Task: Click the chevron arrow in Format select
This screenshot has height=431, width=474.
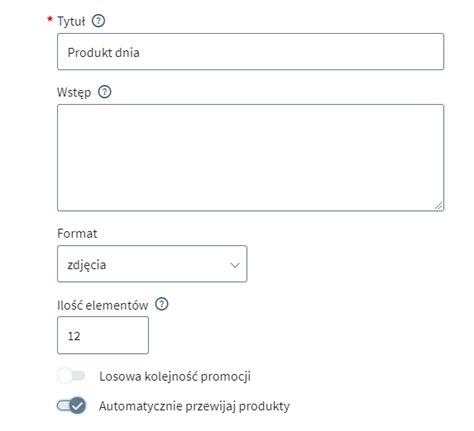Action: (x=235, y=265)
